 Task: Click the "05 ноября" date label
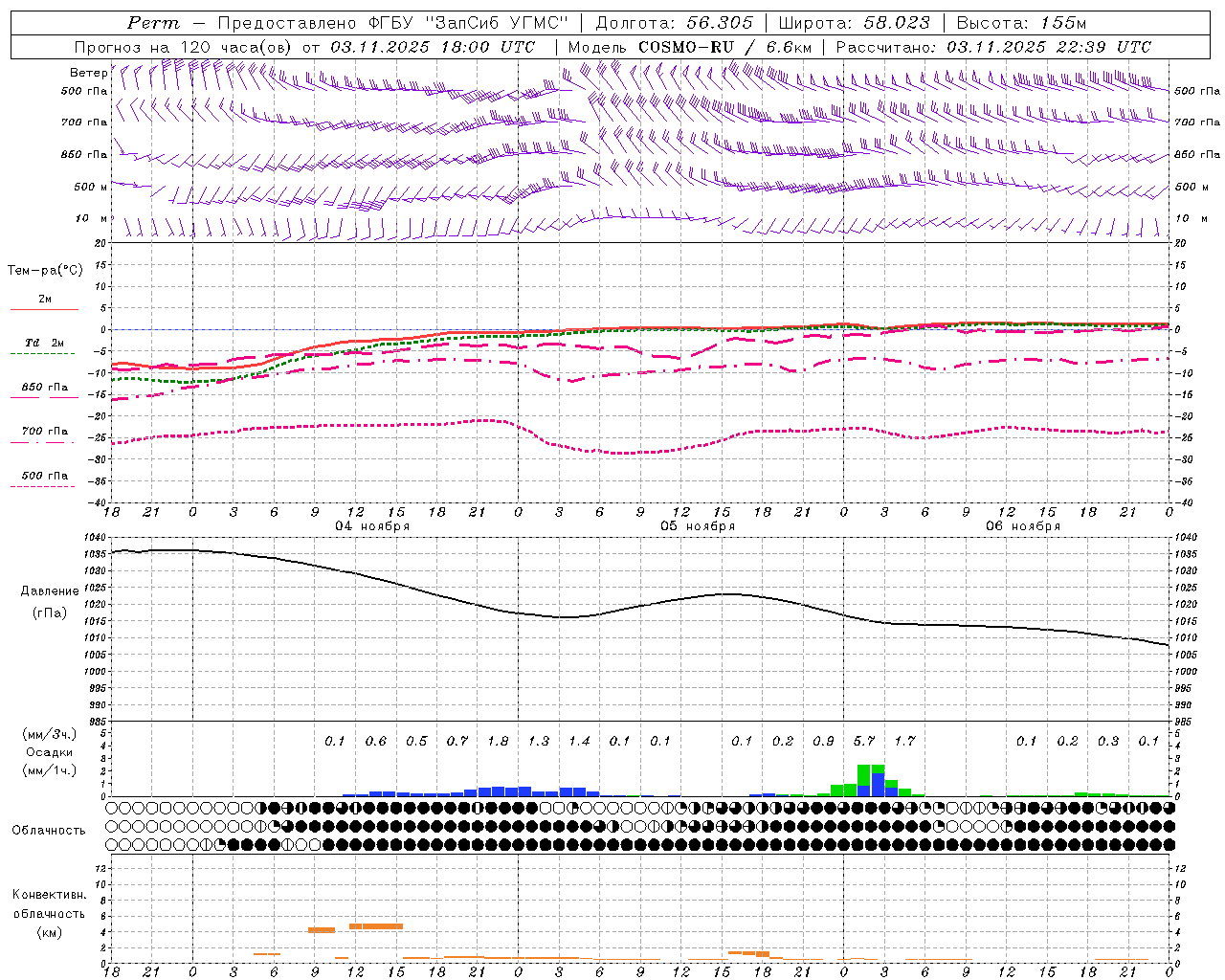698,526
